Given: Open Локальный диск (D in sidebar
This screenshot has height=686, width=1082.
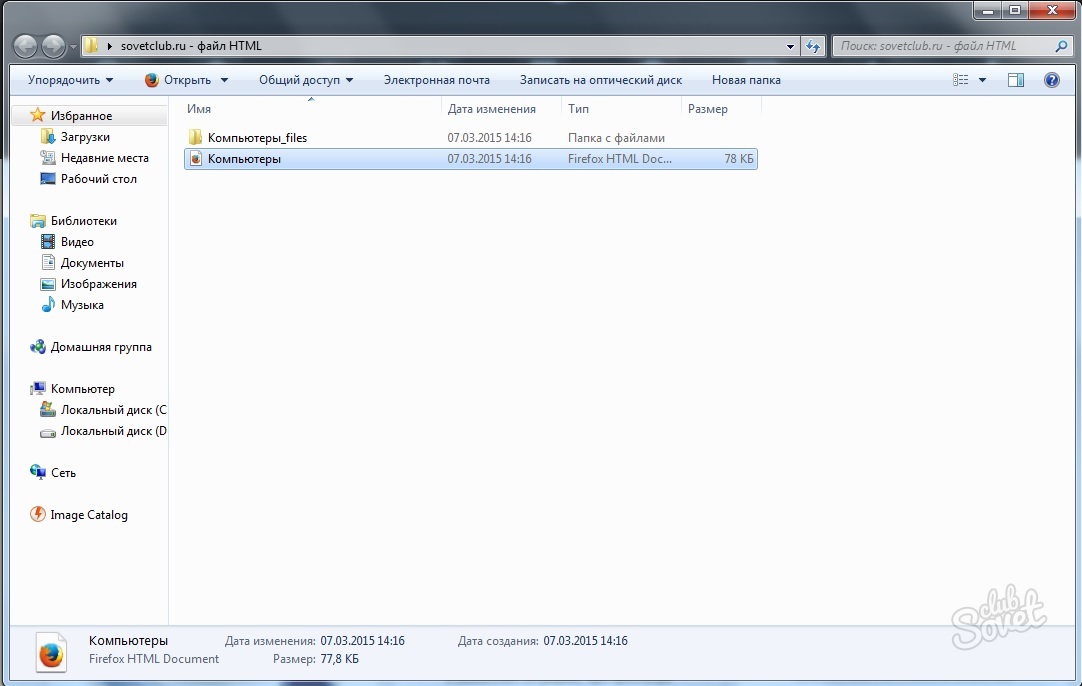Looking at the screenshot, I should point(113,431).
